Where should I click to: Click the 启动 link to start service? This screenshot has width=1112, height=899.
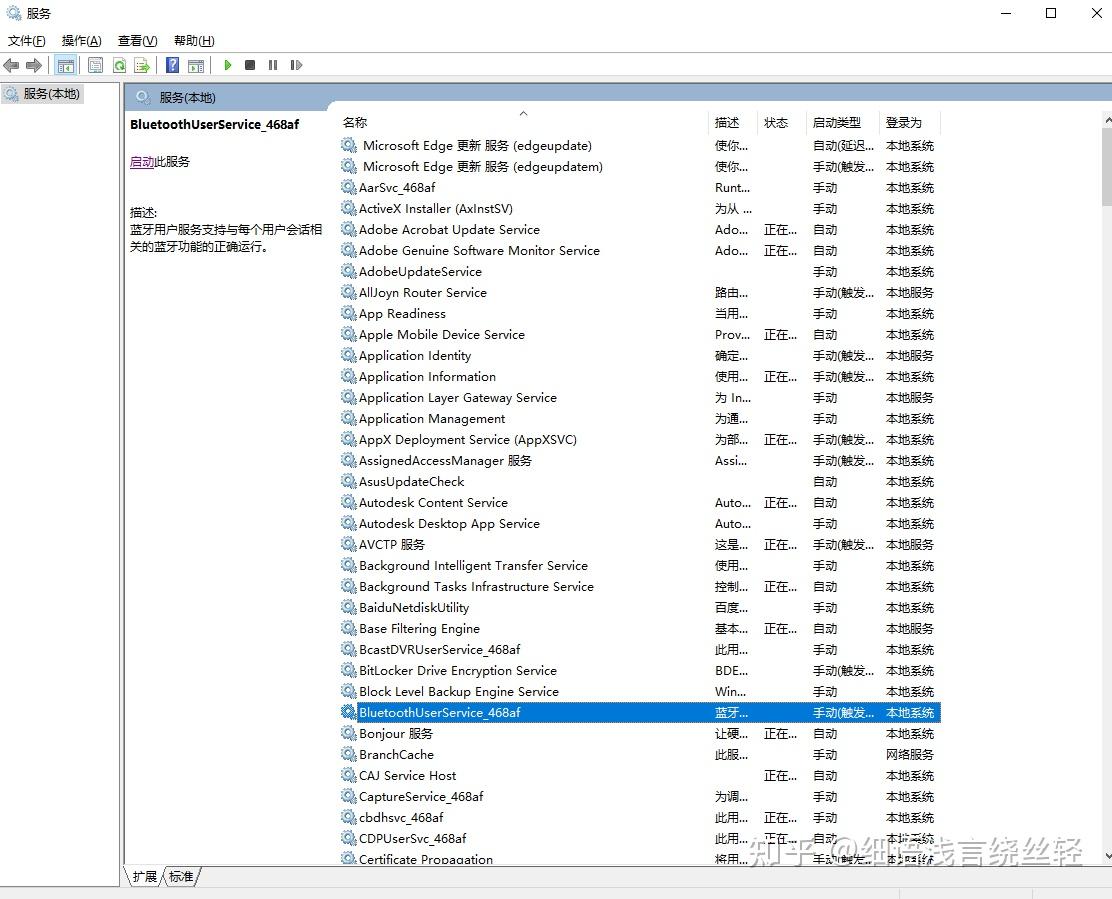[142, 162]
